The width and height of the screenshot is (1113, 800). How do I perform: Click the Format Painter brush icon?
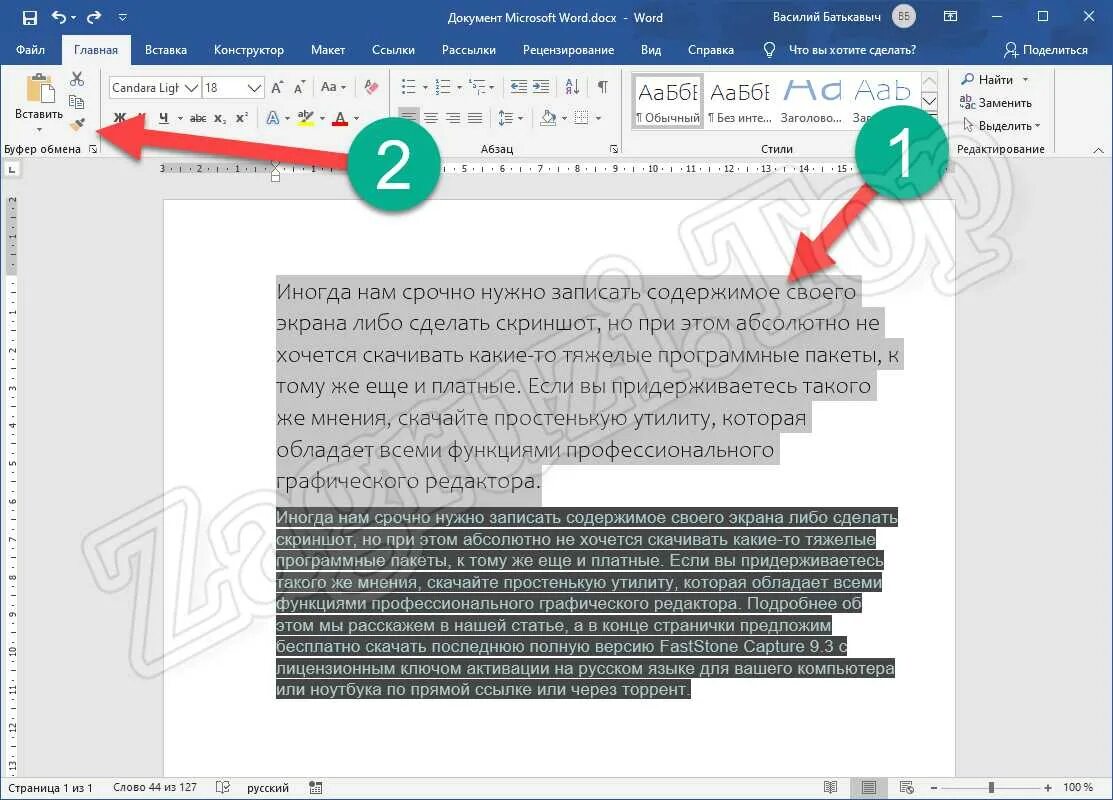[x=77, y=125]
